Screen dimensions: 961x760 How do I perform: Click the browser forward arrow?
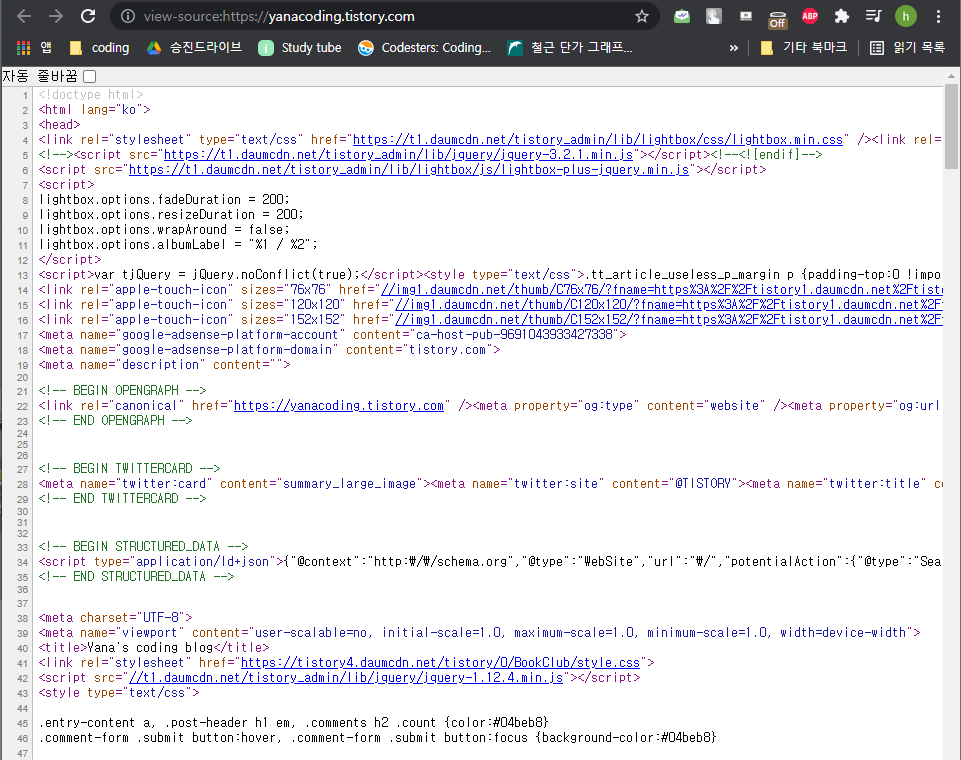(x=56, y=17)
